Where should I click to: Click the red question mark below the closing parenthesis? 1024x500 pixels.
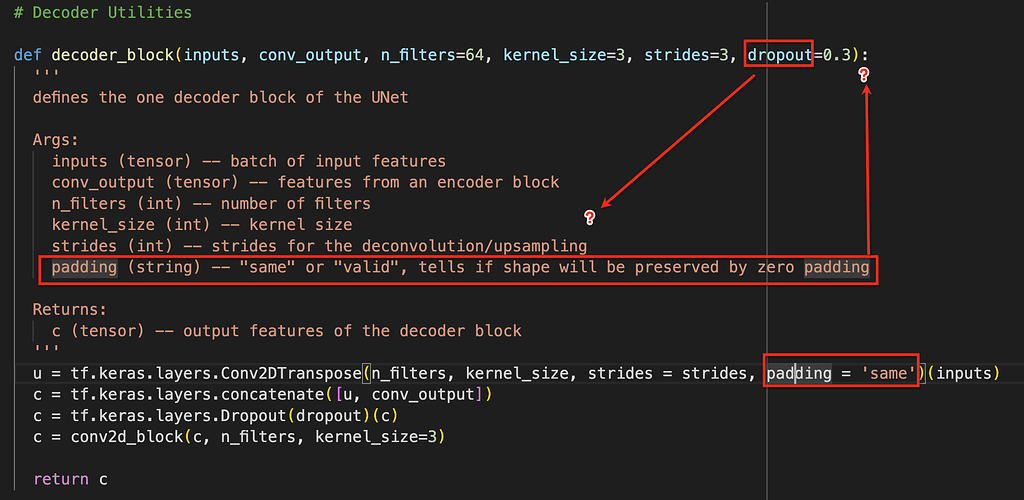tap(864, 75)
